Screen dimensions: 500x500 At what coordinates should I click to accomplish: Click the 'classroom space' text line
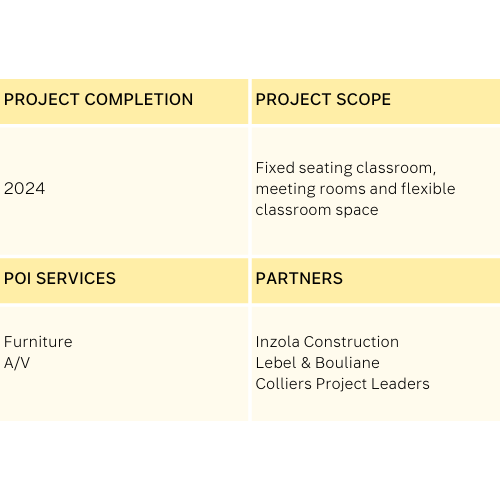tap(317, 210)
